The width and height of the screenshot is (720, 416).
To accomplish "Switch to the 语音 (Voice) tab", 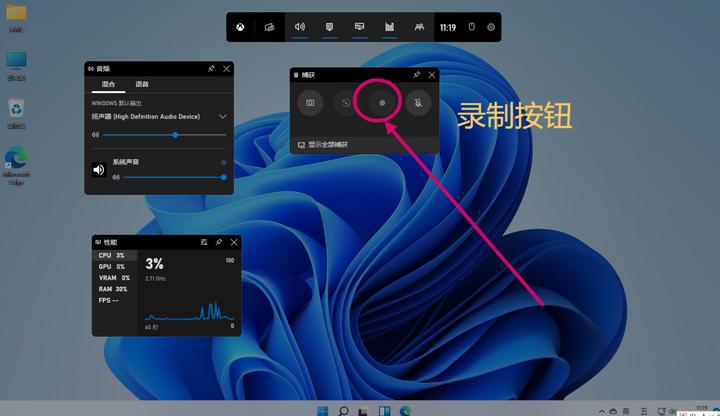I will (x=142, y=84).
